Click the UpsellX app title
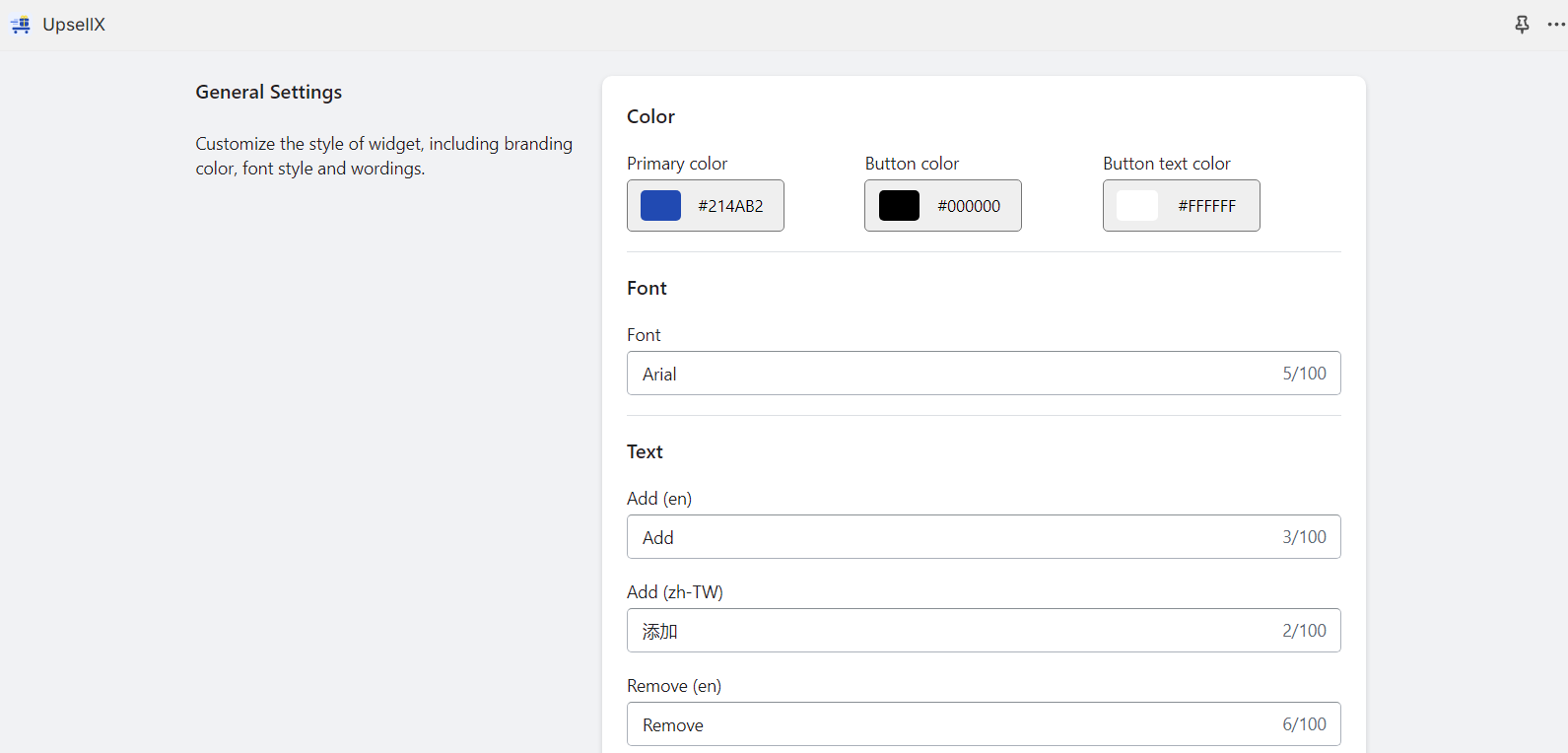The image size is (1568, 753). pos(74,25)
